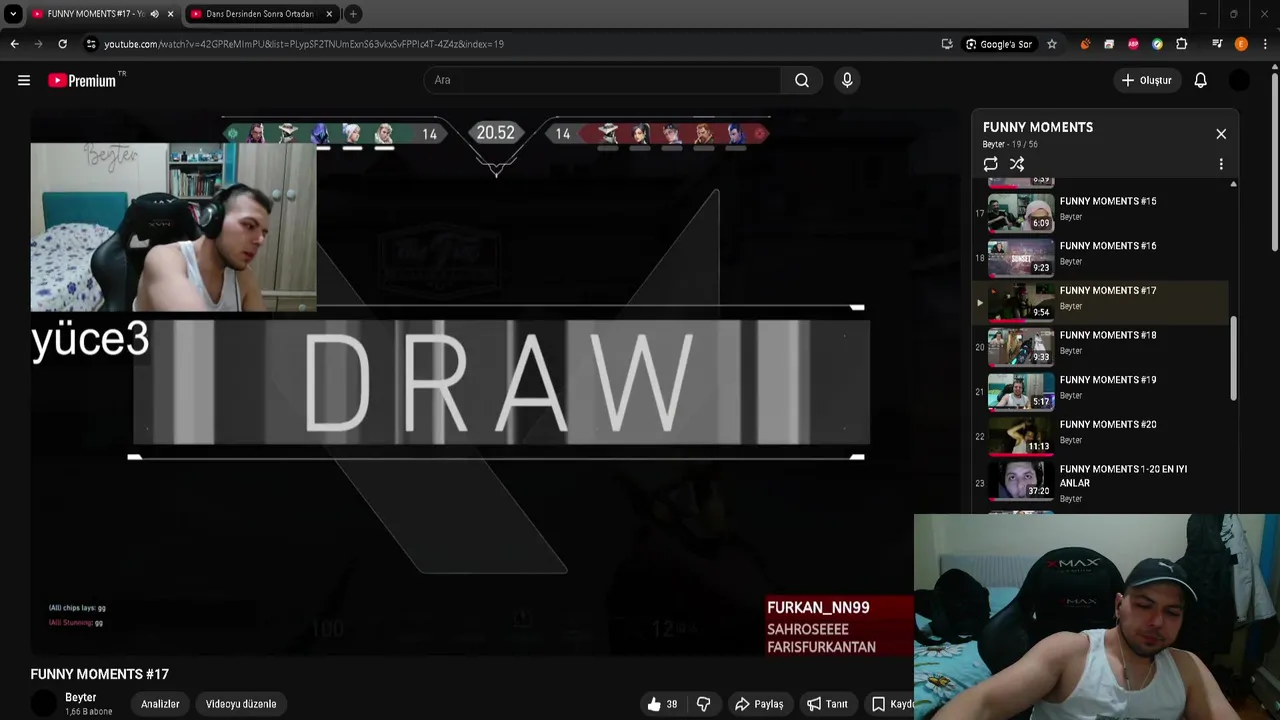Click the install app icon in address bar
1280x720 pixels.
pos(947,44)
